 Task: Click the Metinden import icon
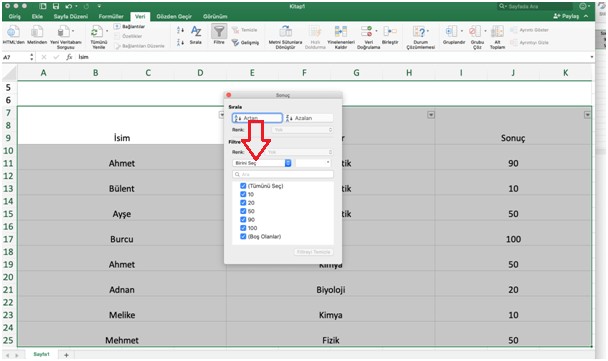37,32
